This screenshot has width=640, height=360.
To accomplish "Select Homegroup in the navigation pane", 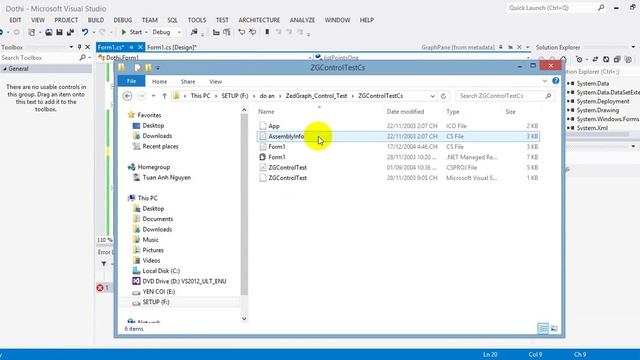I will pos(153,167).
